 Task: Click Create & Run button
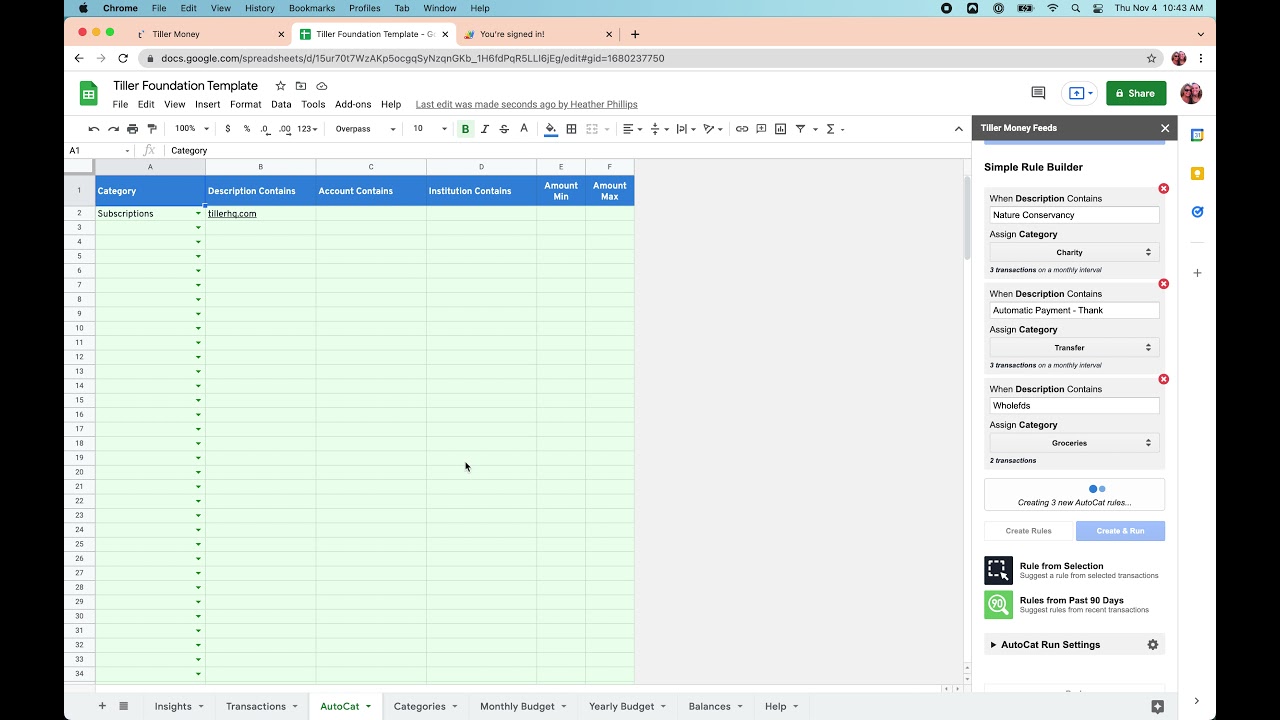[1120, 531]
